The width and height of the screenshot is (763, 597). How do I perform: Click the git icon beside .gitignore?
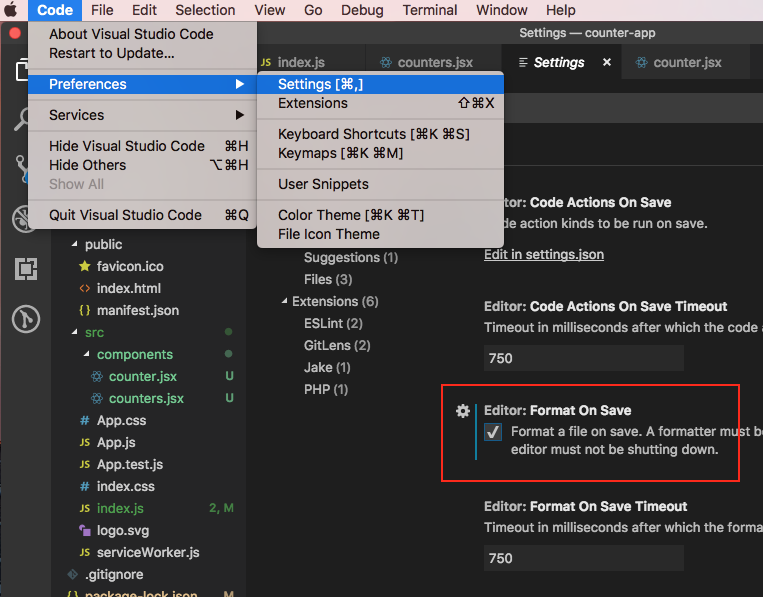[x=73, y=575]
